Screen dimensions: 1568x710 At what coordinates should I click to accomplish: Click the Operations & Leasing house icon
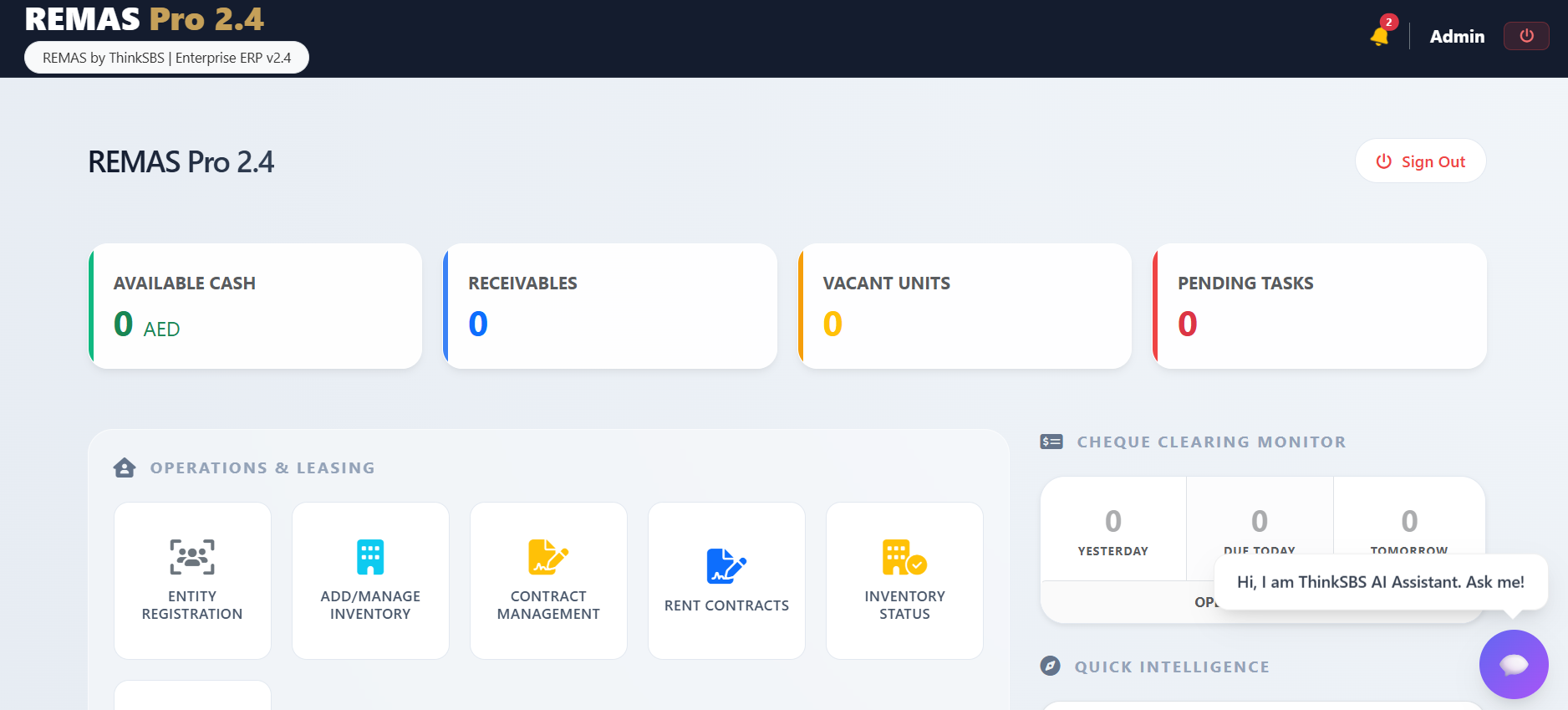pos(125,467)
